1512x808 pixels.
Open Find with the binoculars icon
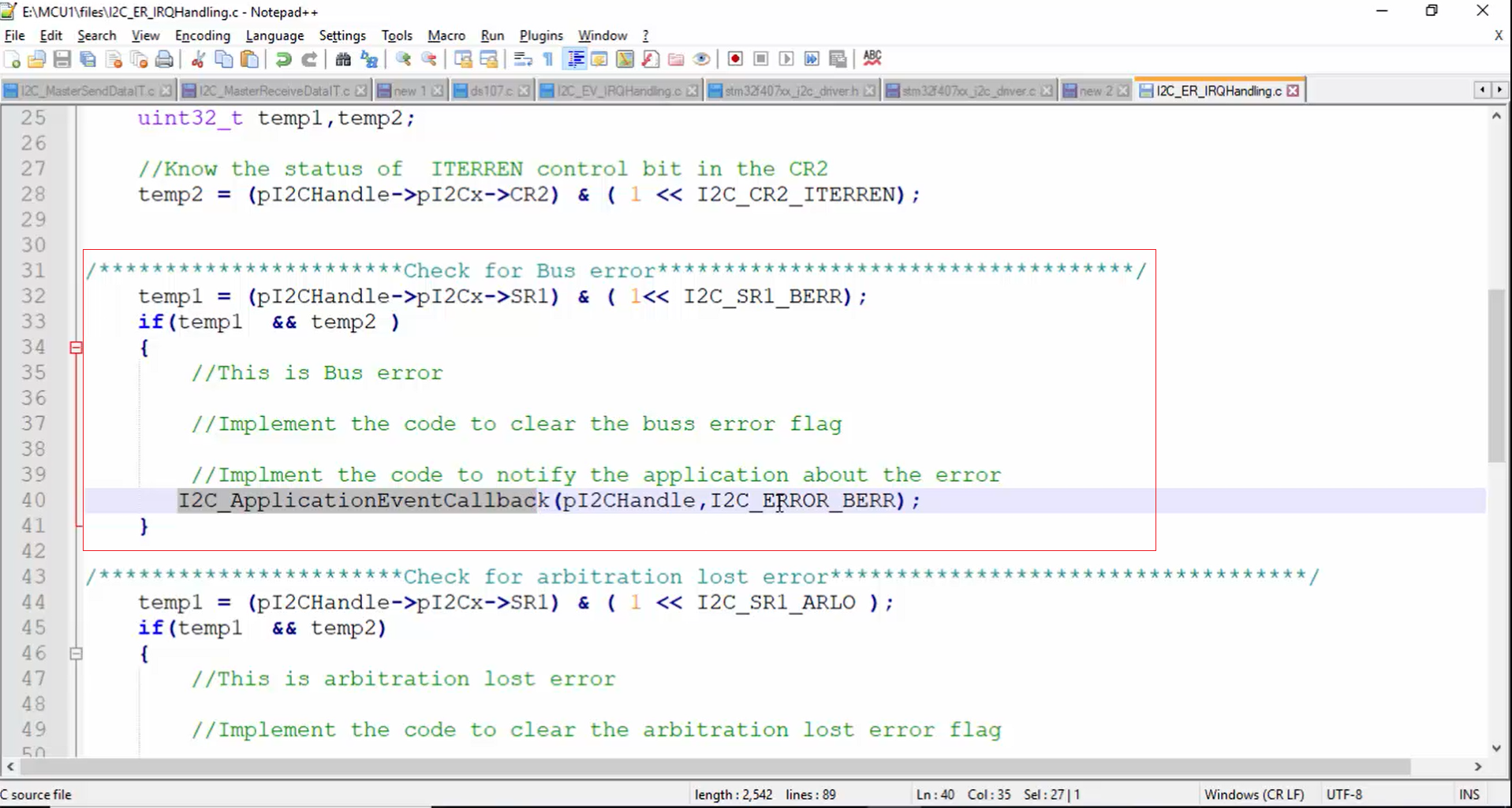[x=343, y=59]
